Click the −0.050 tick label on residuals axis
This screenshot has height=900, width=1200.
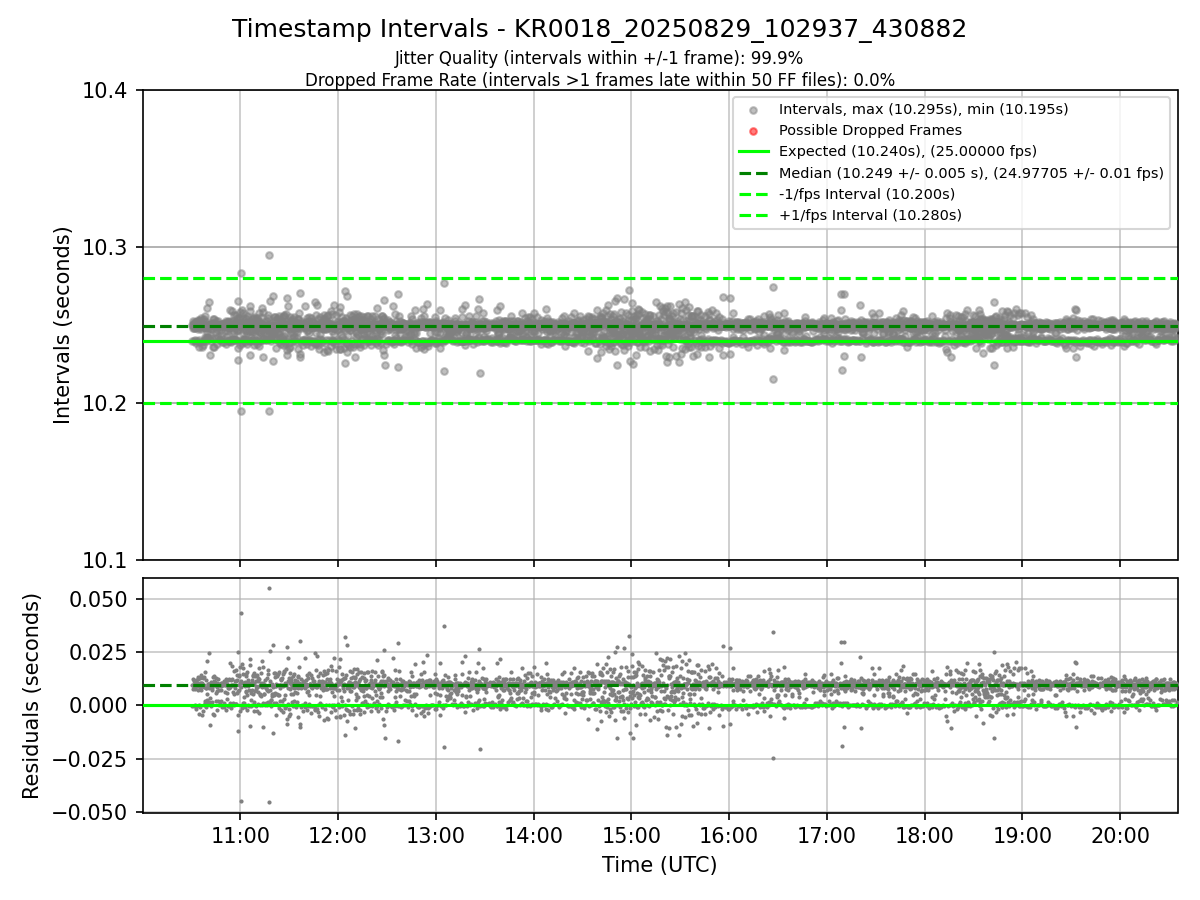click(x=91, y=812)
